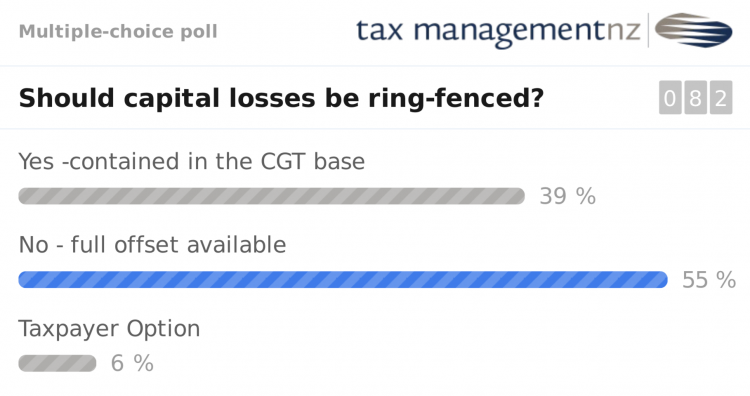Click the 39 % percentage label

pyautogui.click(x=568, y=196)
